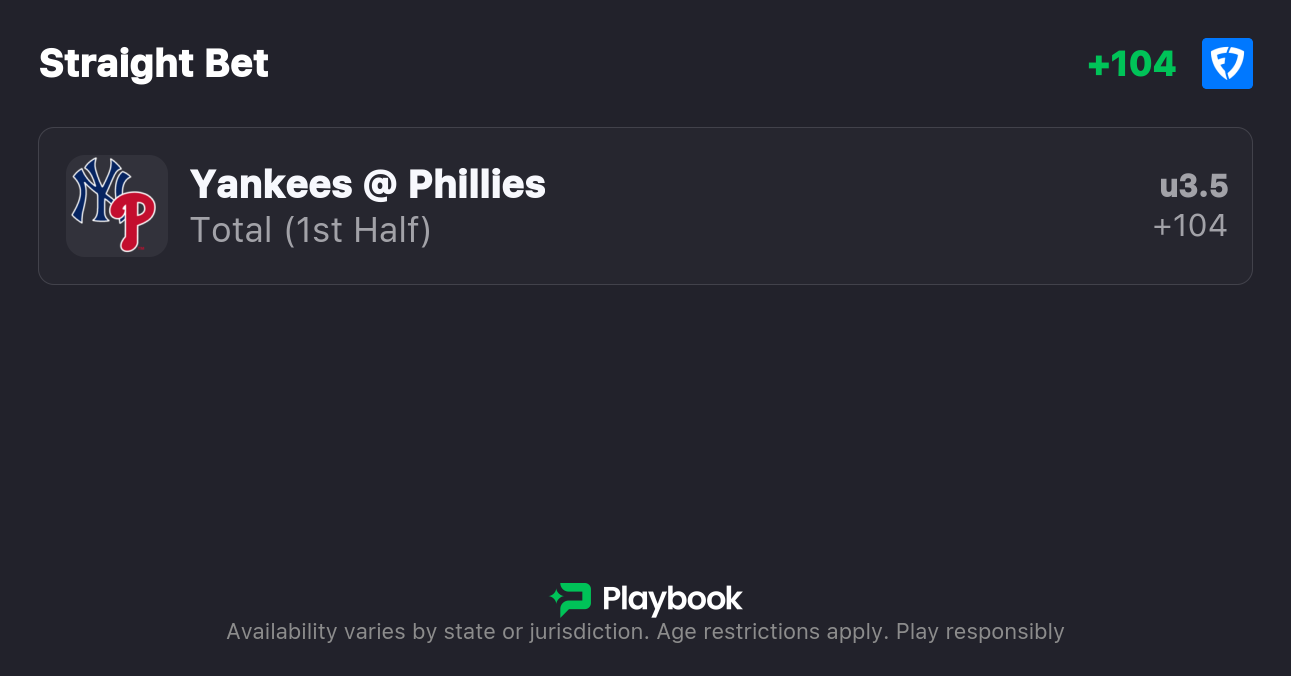Open the FanDuel sportsbook shield icon
Viewport: 1291px width, 676px height.
(x=1227, y=64)
